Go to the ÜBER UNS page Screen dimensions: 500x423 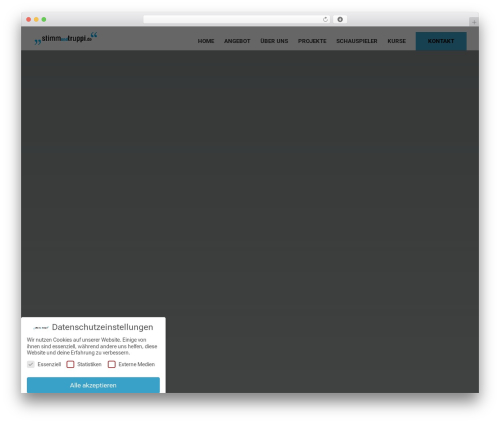pyautogui.click(x=274, y=41)
